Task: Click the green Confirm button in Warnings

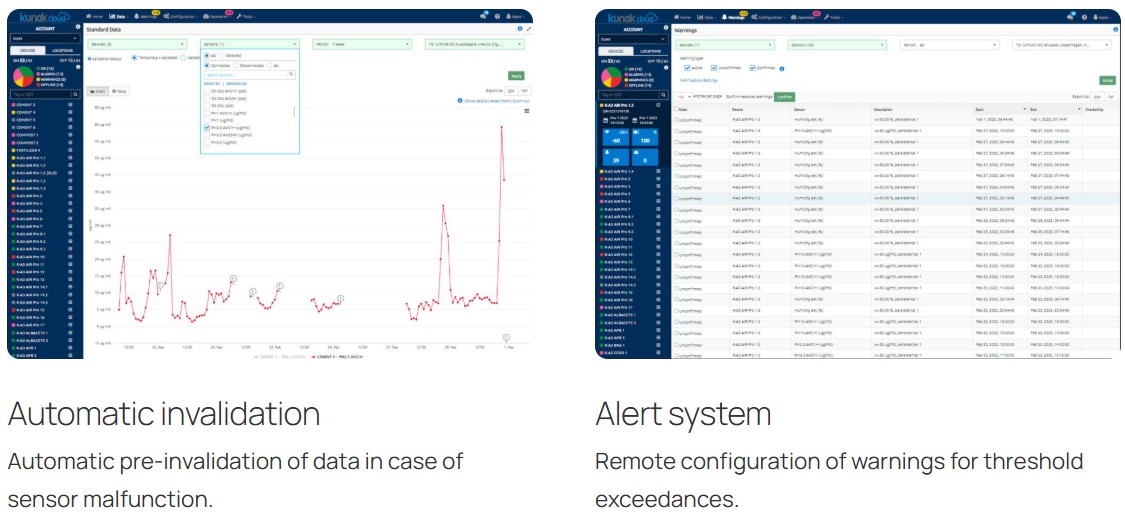Action: (784, 96)
